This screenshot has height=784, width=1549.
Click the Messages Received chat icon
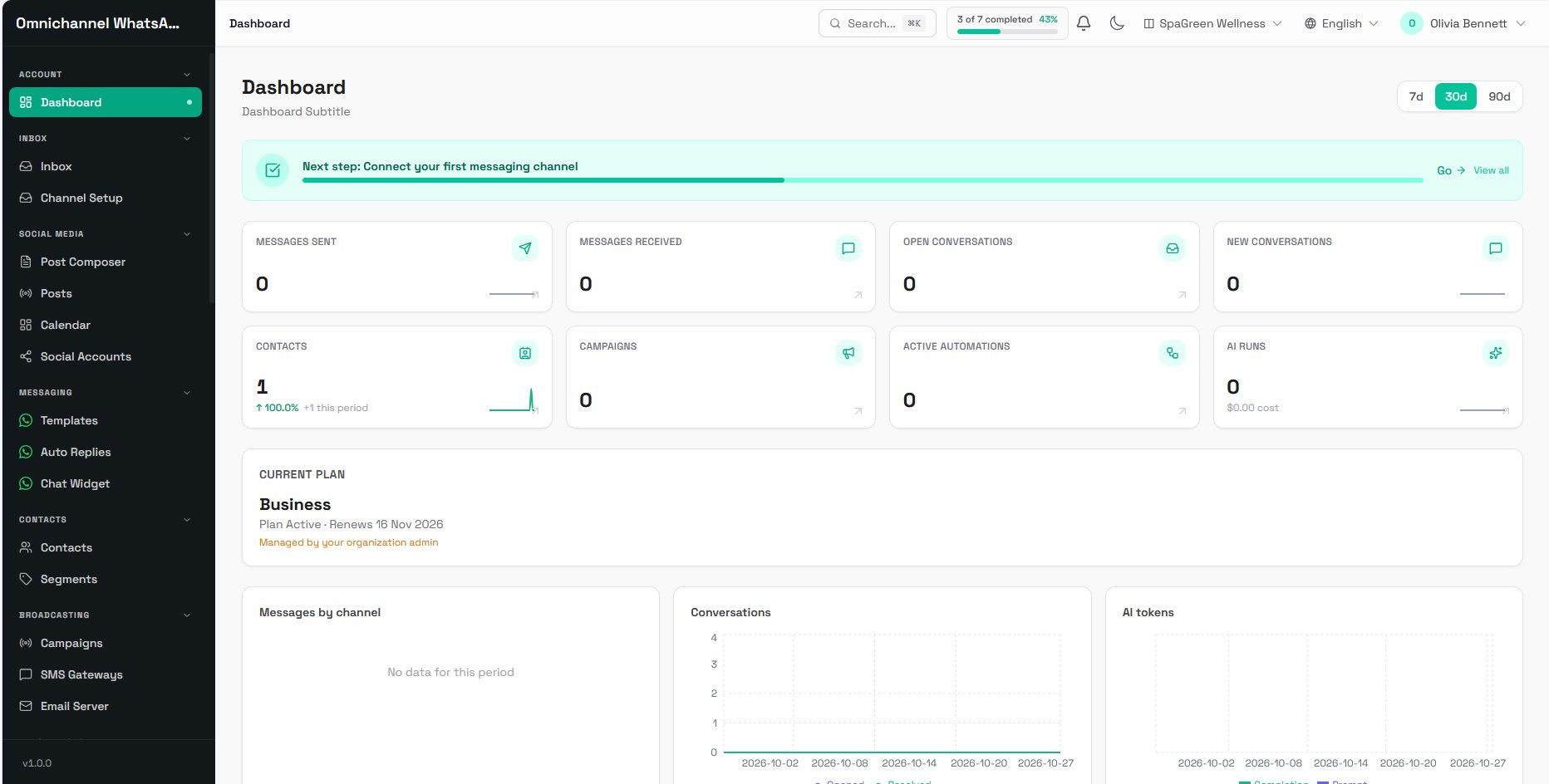pyautogui.click(x=848, y=248)
